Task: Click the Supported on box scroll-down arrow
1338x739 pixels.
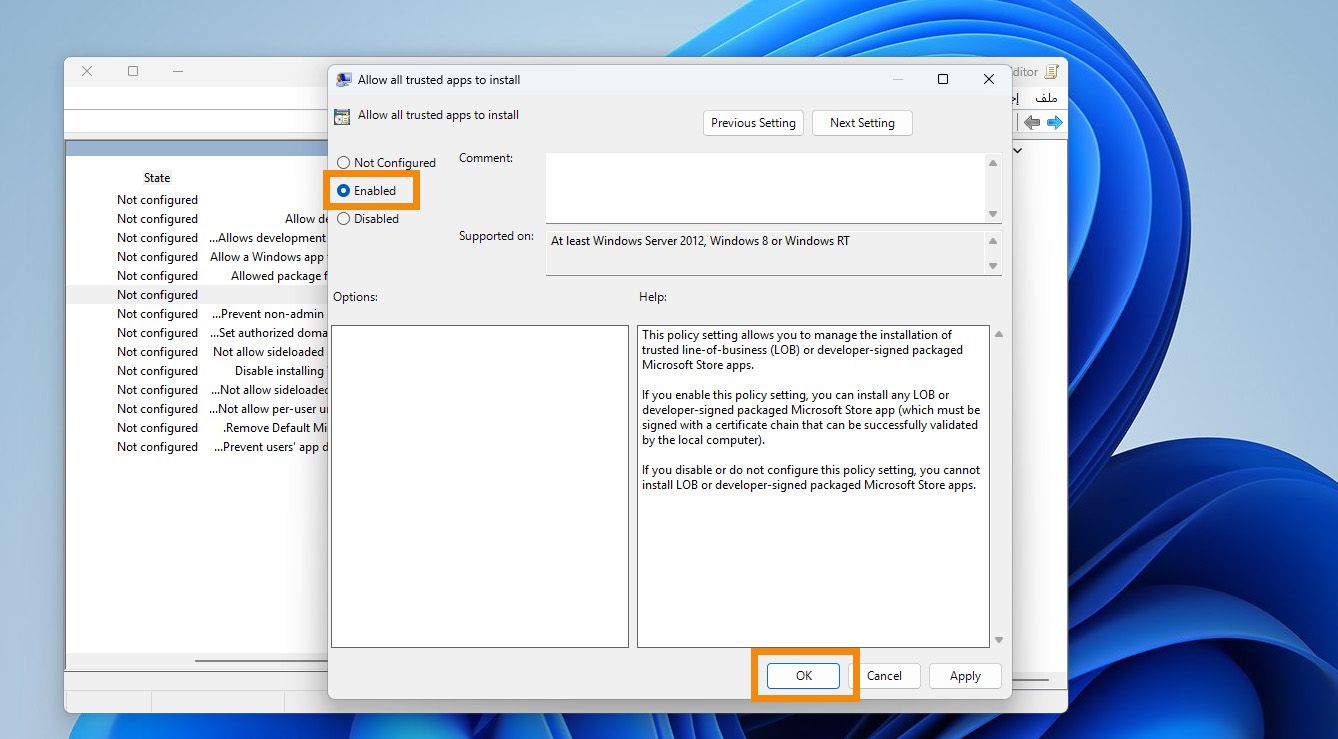Action: coord(993,266)
